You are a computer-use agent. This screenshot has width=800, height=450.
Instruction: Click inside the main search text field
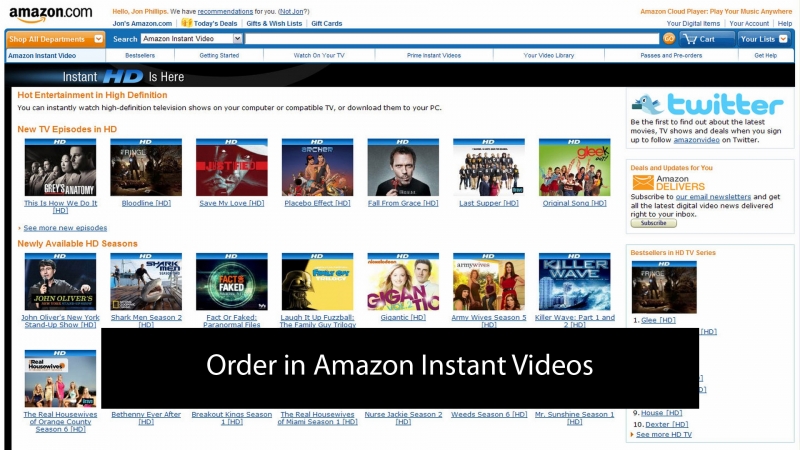click(450, 39)
